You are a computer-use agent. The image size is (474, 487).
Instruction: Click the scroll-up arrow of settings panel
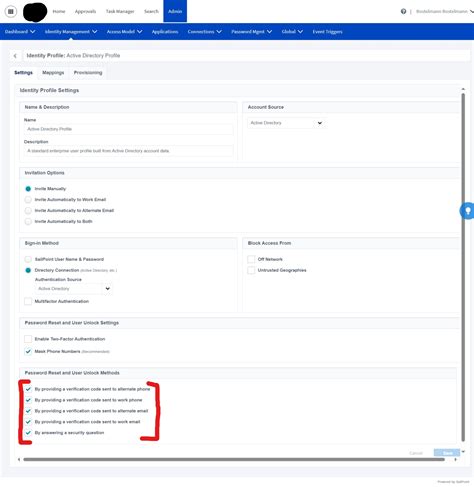click(x=463, y=89)
